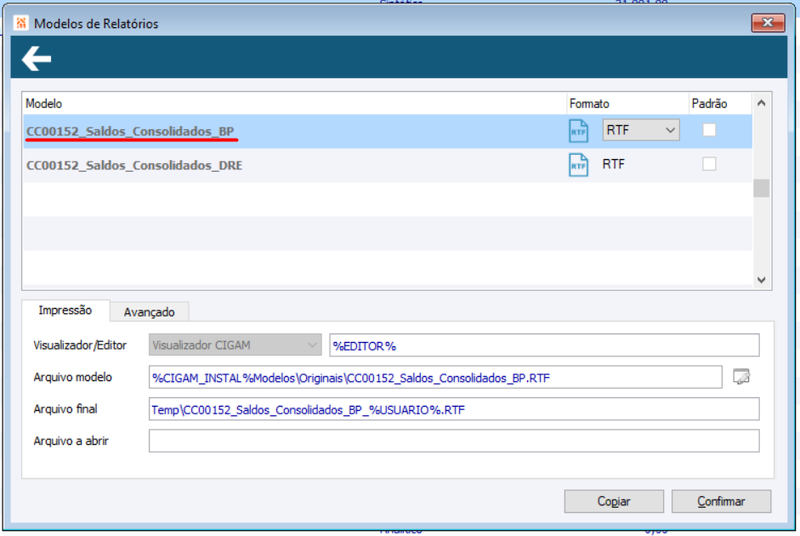Enable the Padrão checkbox for Saldos_Consolidados_BP
This screenshot has width=800, height=536.
click(x=709, y=130)
